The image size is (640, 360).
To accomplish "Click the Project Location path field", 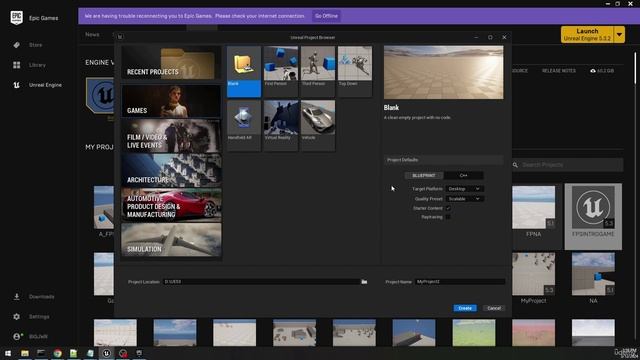I will pos(261,282).
